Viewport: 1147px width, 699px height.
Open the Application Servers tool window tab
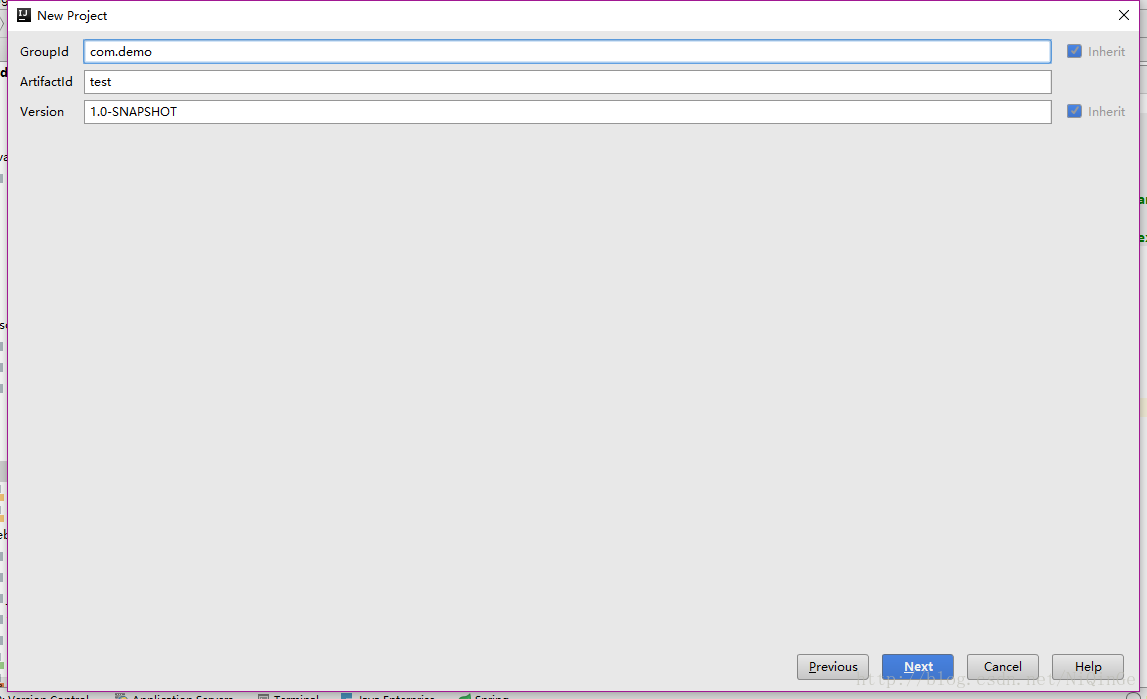(x=174, y=695)
